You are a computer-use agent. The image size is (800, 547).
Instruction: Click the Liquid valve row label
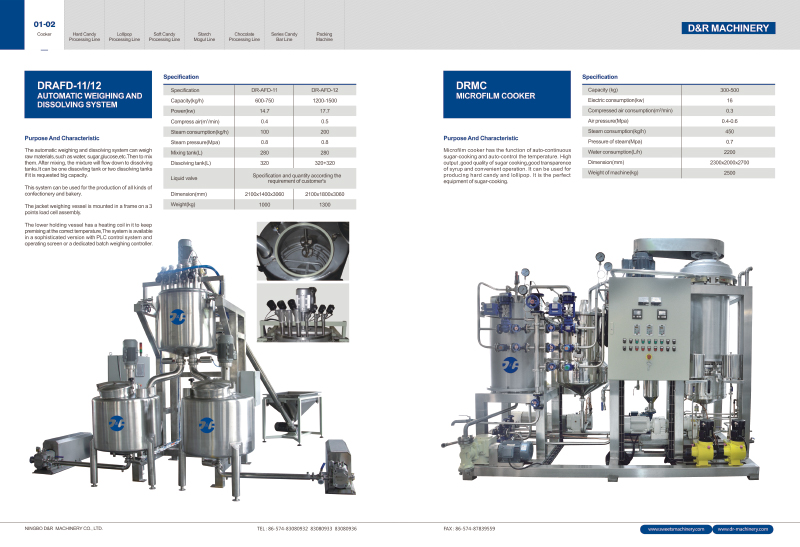[x=184, y=178]
